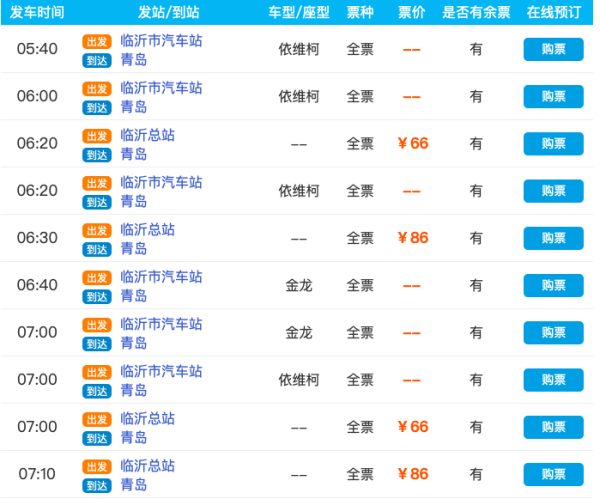Click 出发 badge in the 05:40 row
The width and height of the screenshot is (600, 499).
[97, 41]
